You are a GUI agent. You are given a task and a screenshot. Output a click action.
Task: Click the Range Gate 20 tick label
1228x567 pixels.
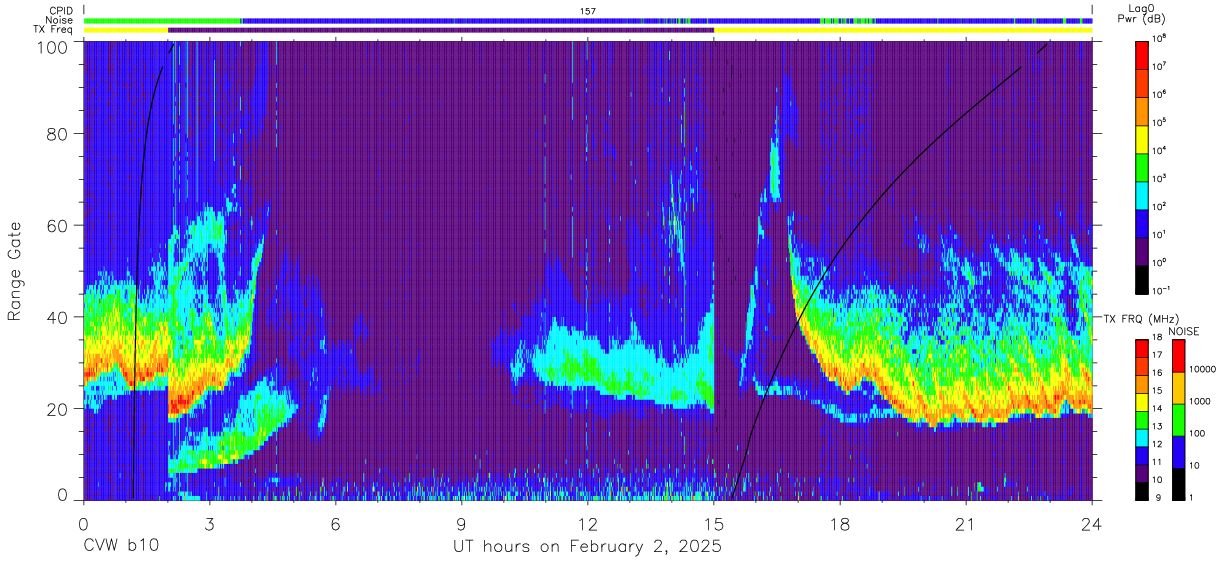coord(57,408)
